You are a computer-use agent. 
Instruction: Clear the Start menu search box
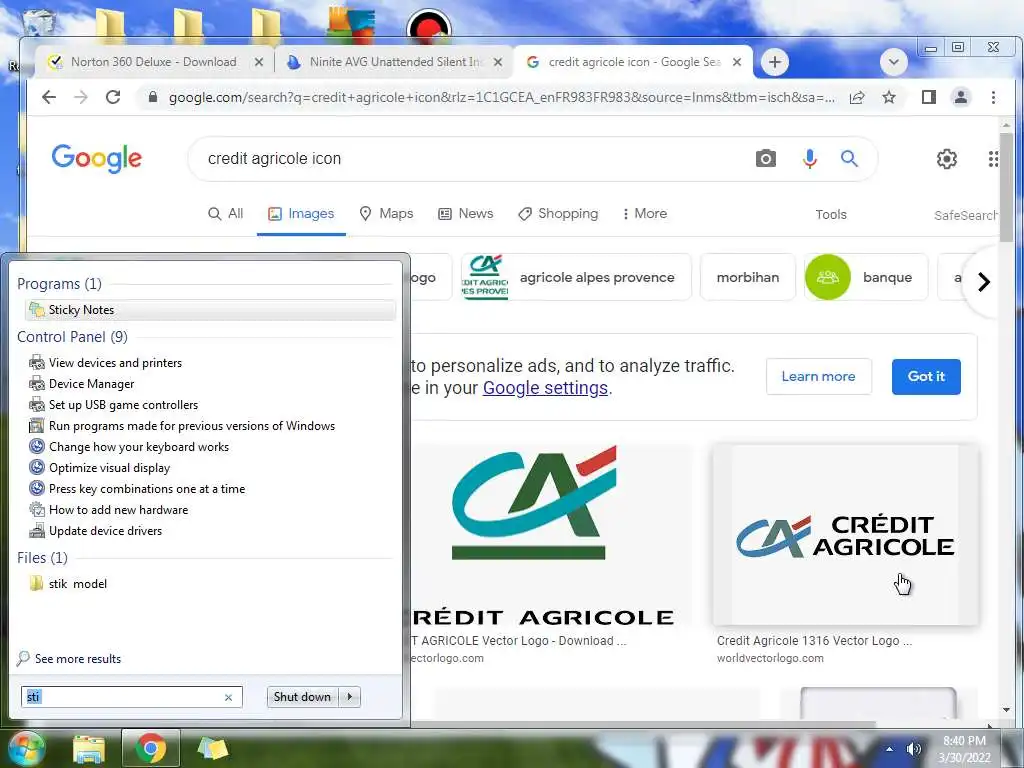click(229, 697)
